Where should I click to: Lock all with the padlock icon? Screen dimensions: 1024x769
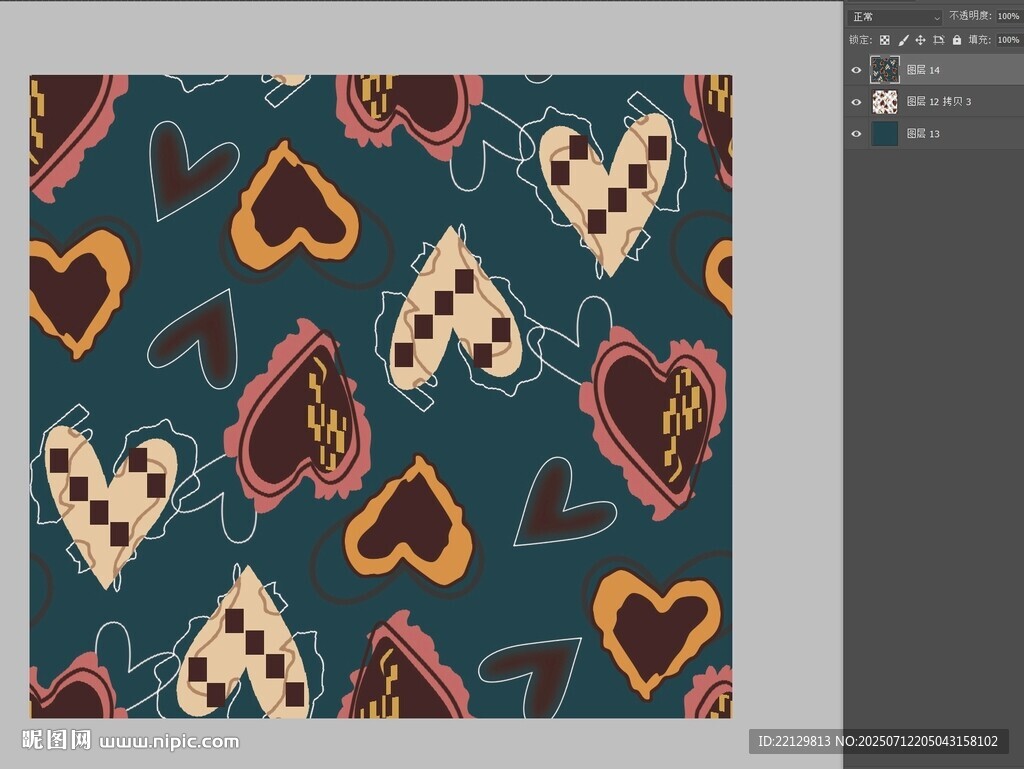[x=957, y=40]
